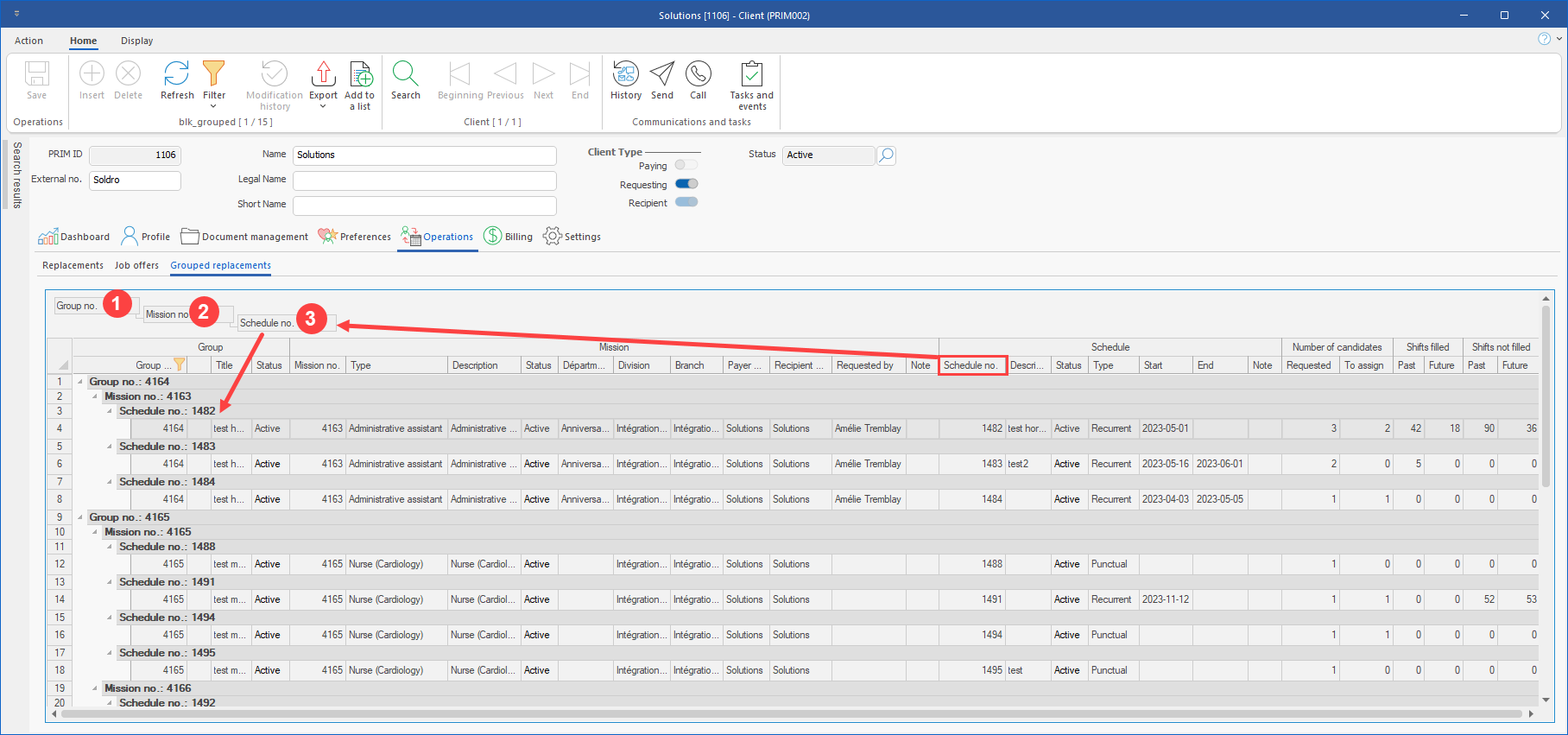1568x735 pixels.
Task: Collapse the Group no. 4164 row
Action: point(80,382)
